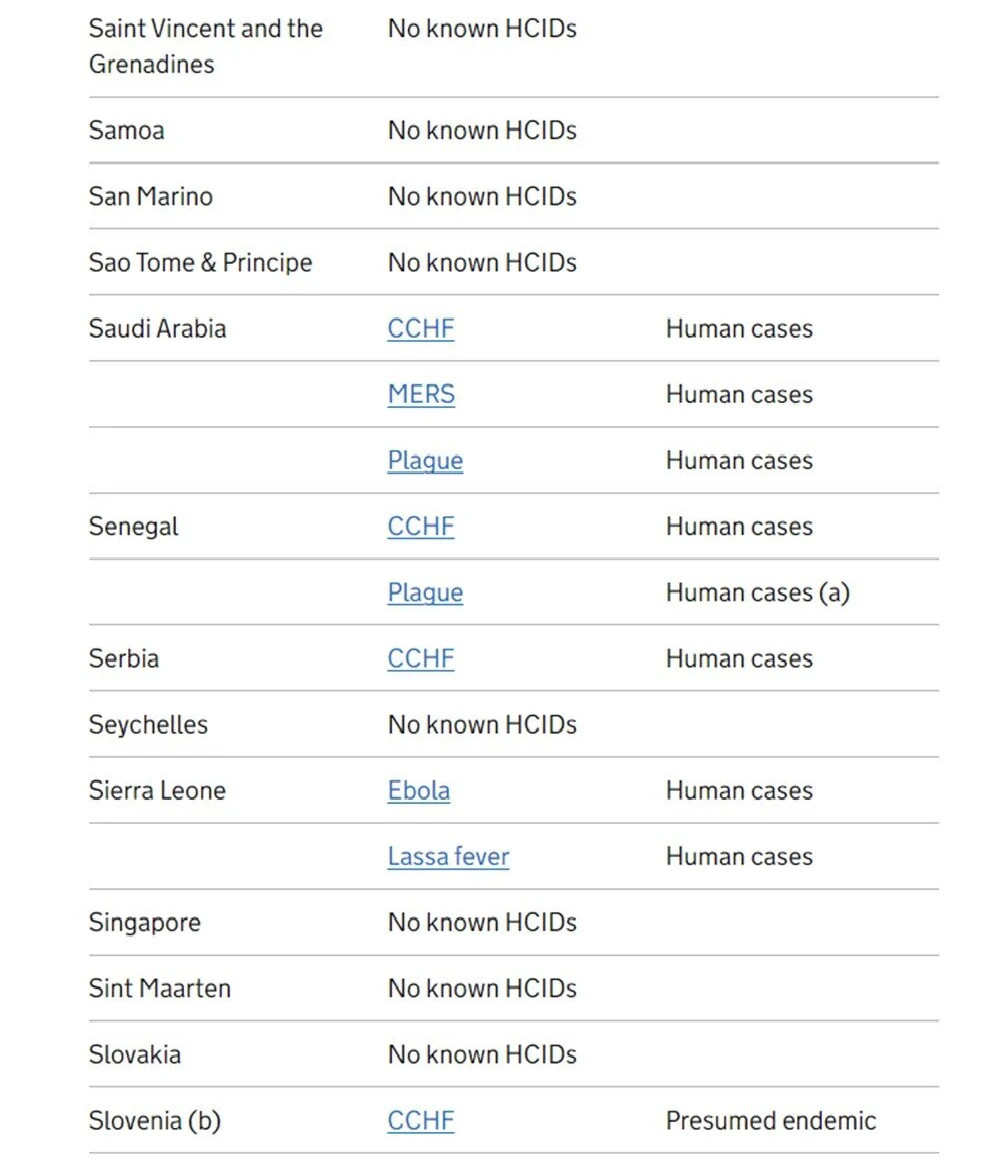Click the Slovenia (b) country label
1000x1168 pixels.
[x=155, y=1120]
